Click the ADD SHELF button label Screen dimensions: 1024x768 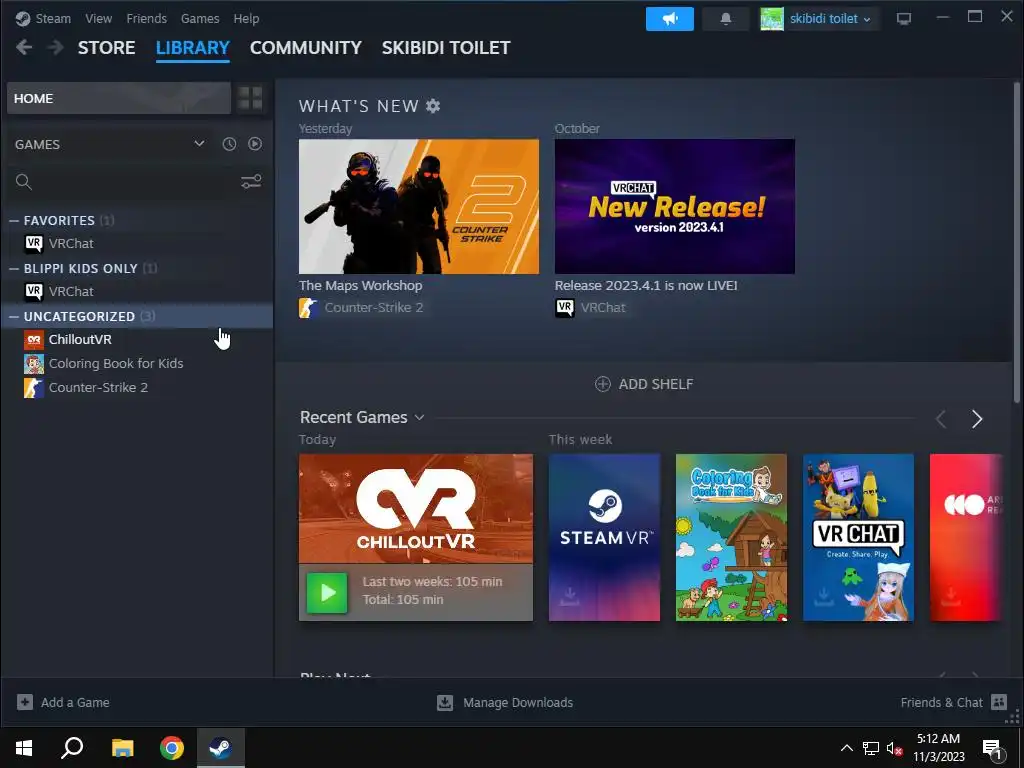point(656,384)
